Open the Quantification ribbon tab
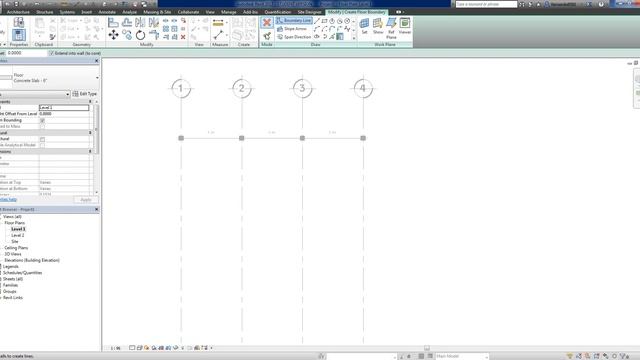 [278, 12]
